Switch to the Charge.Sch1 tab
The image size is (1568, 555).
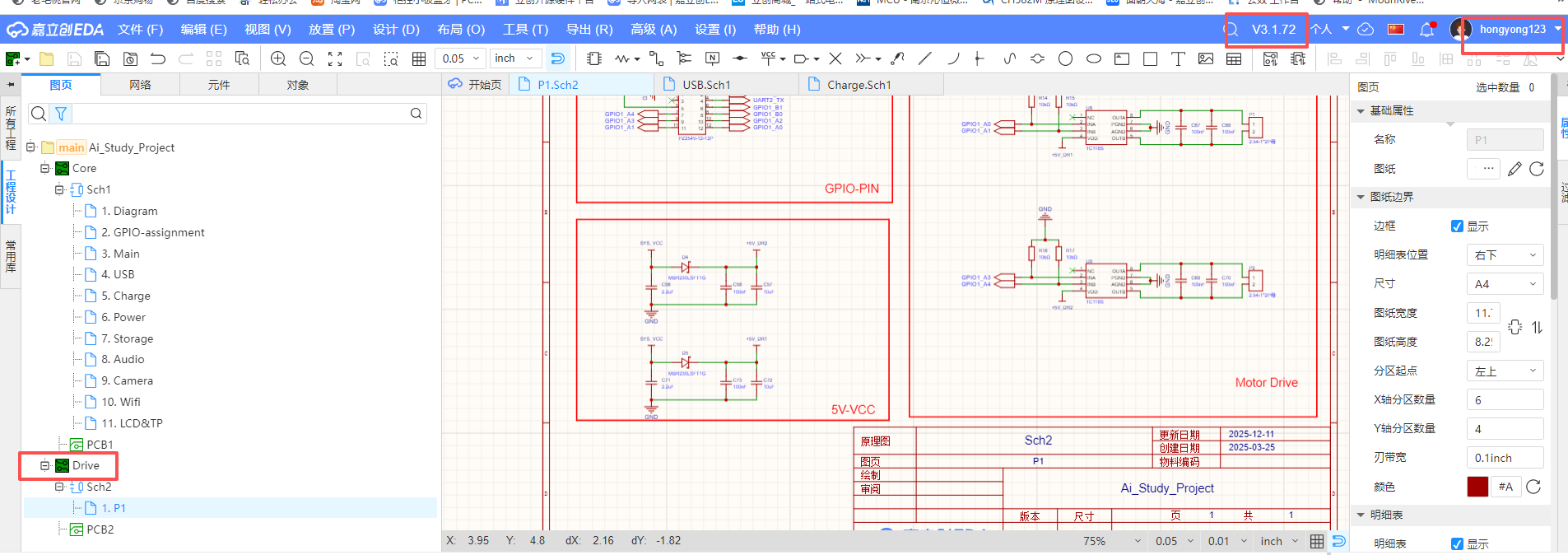click(x=858, y=85)
